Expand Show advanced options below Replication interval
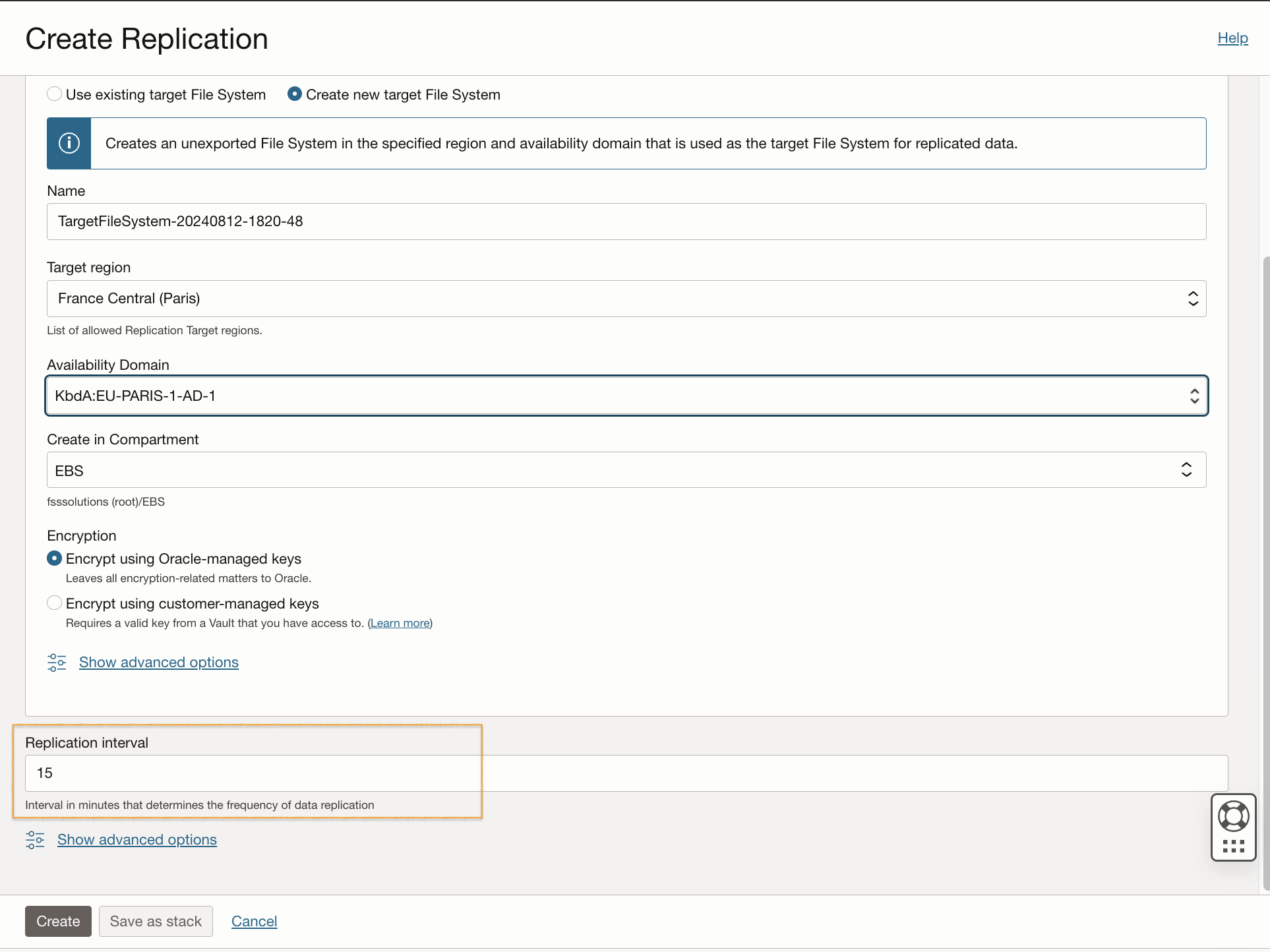 136,839
